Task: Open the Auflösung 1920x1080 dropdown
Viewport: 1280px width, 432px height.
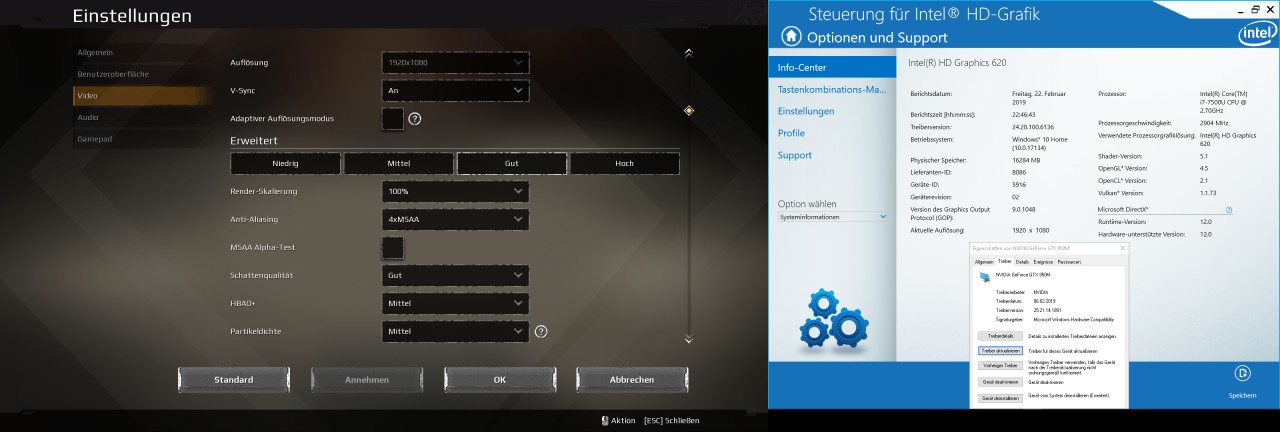Action: [455, 63]
